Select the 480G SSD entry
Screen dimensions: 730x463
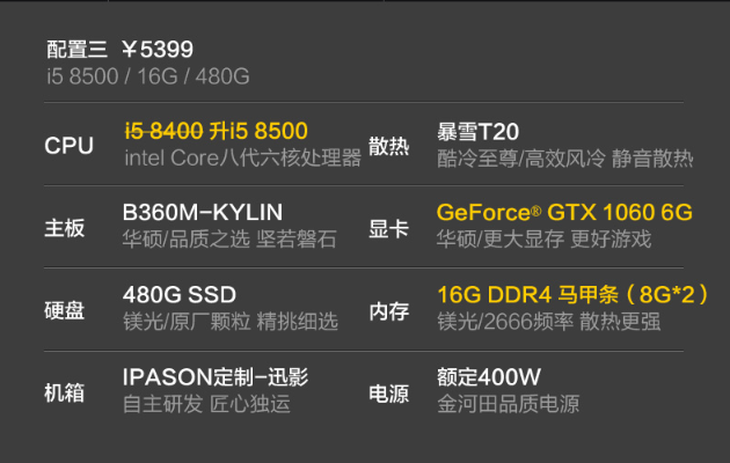(x=178, y=295)
